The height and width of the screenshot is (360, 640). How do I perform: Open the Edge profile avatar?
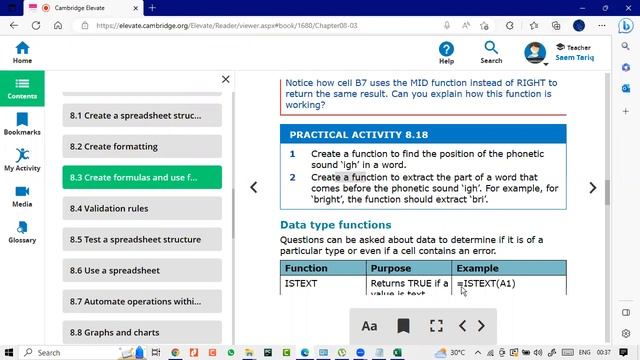[x=579, y=26]
